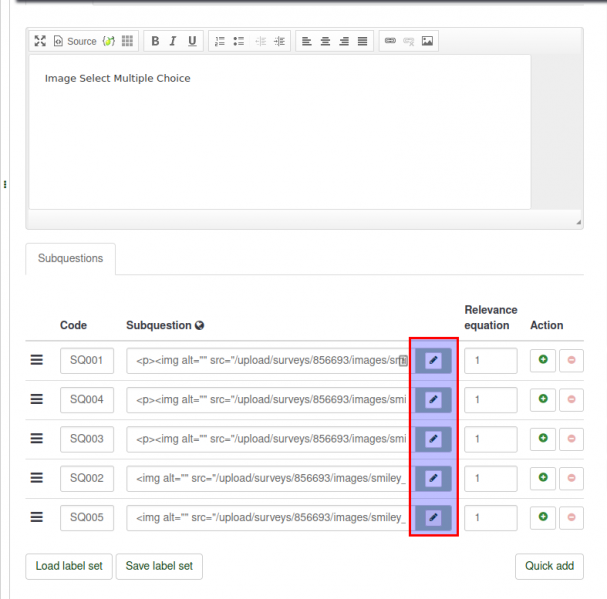Insert an image via the toolbar image icon
This screenshot has width=607, height=599.
click(427, 41)
